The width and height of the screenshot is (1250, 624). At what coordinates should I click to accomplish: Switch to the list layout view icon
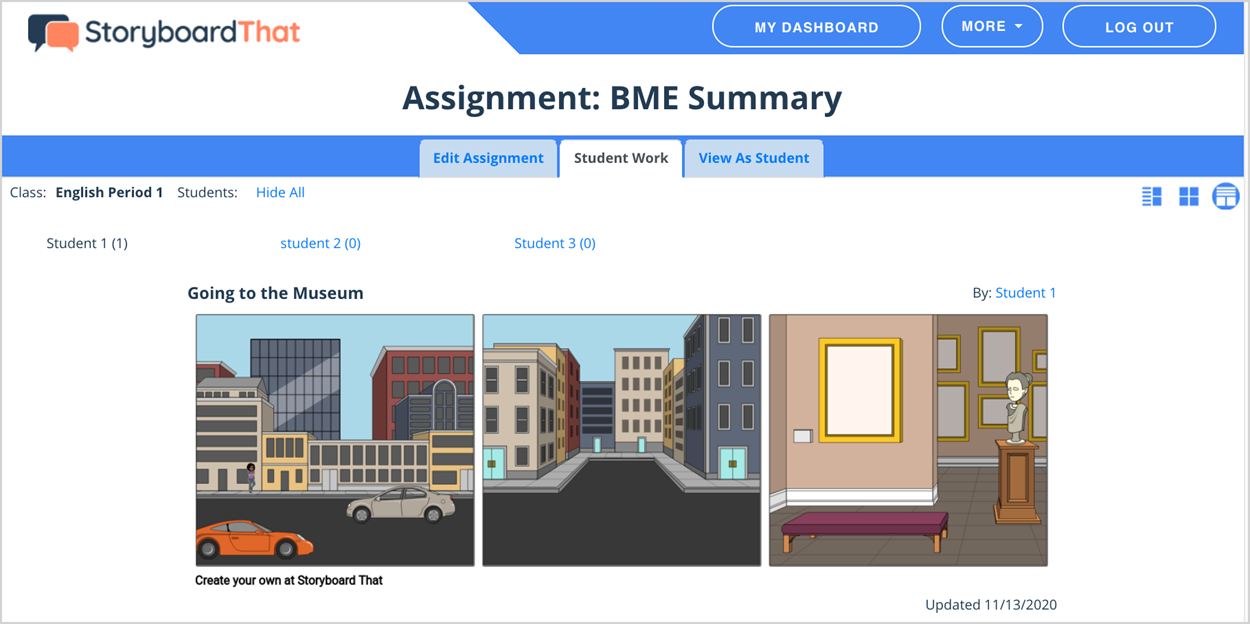[x=1152, y=197]
